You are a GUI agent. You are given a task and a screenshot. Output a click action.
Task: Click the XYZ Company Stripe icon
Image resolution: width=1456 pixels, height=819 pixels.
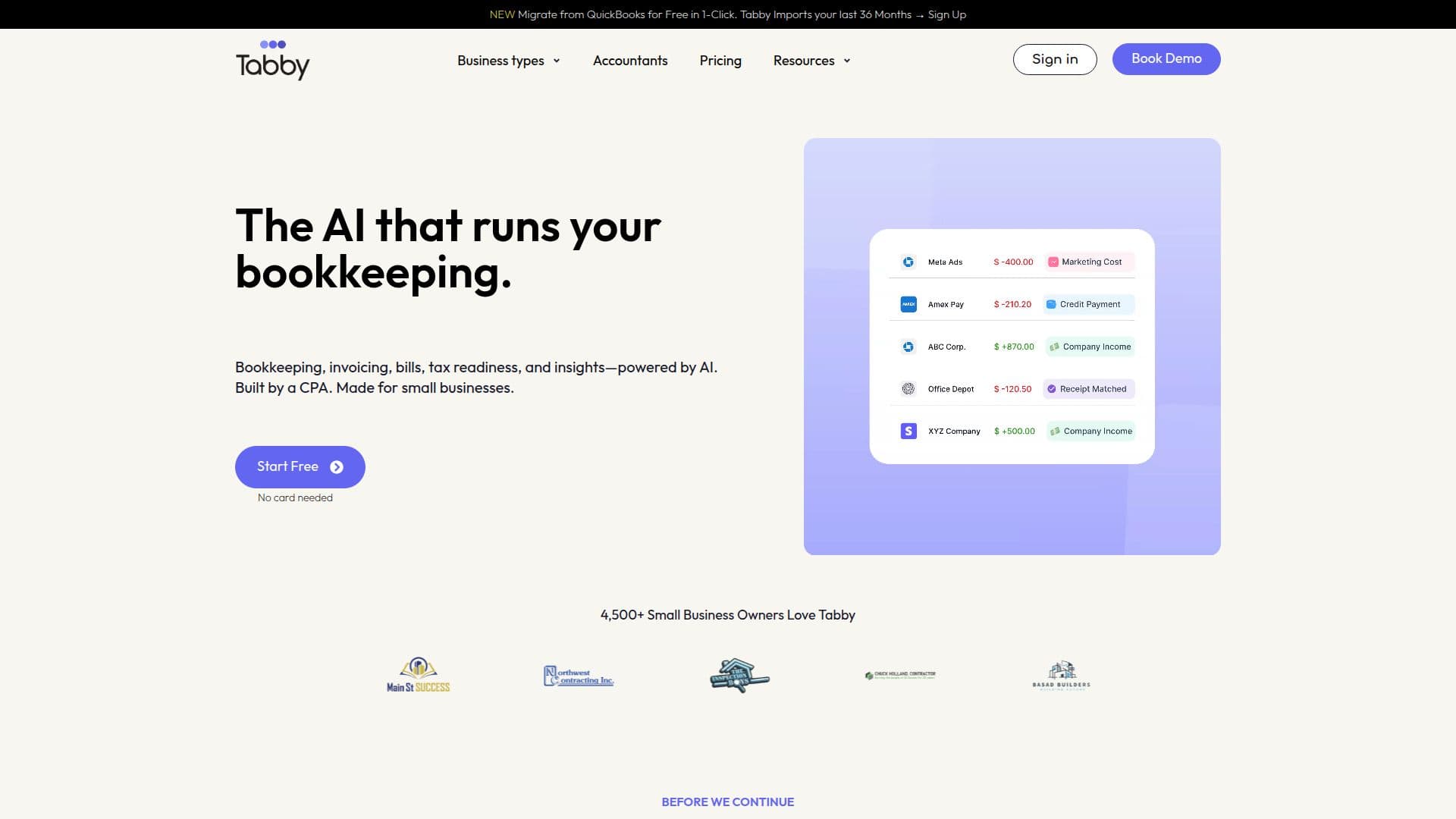(x=908, y=431)
